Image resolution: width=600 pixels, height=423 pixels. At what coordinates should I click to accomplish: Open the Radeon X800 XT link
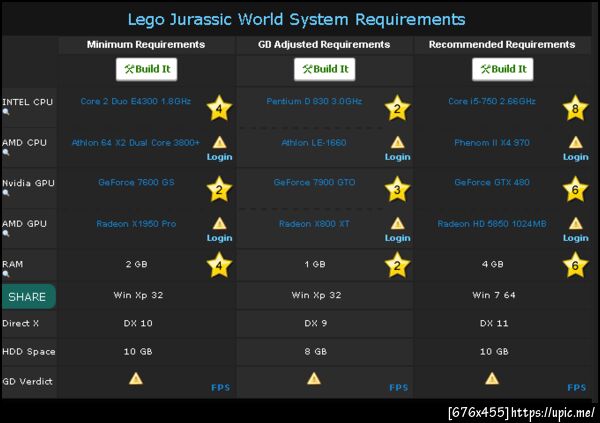314,224
